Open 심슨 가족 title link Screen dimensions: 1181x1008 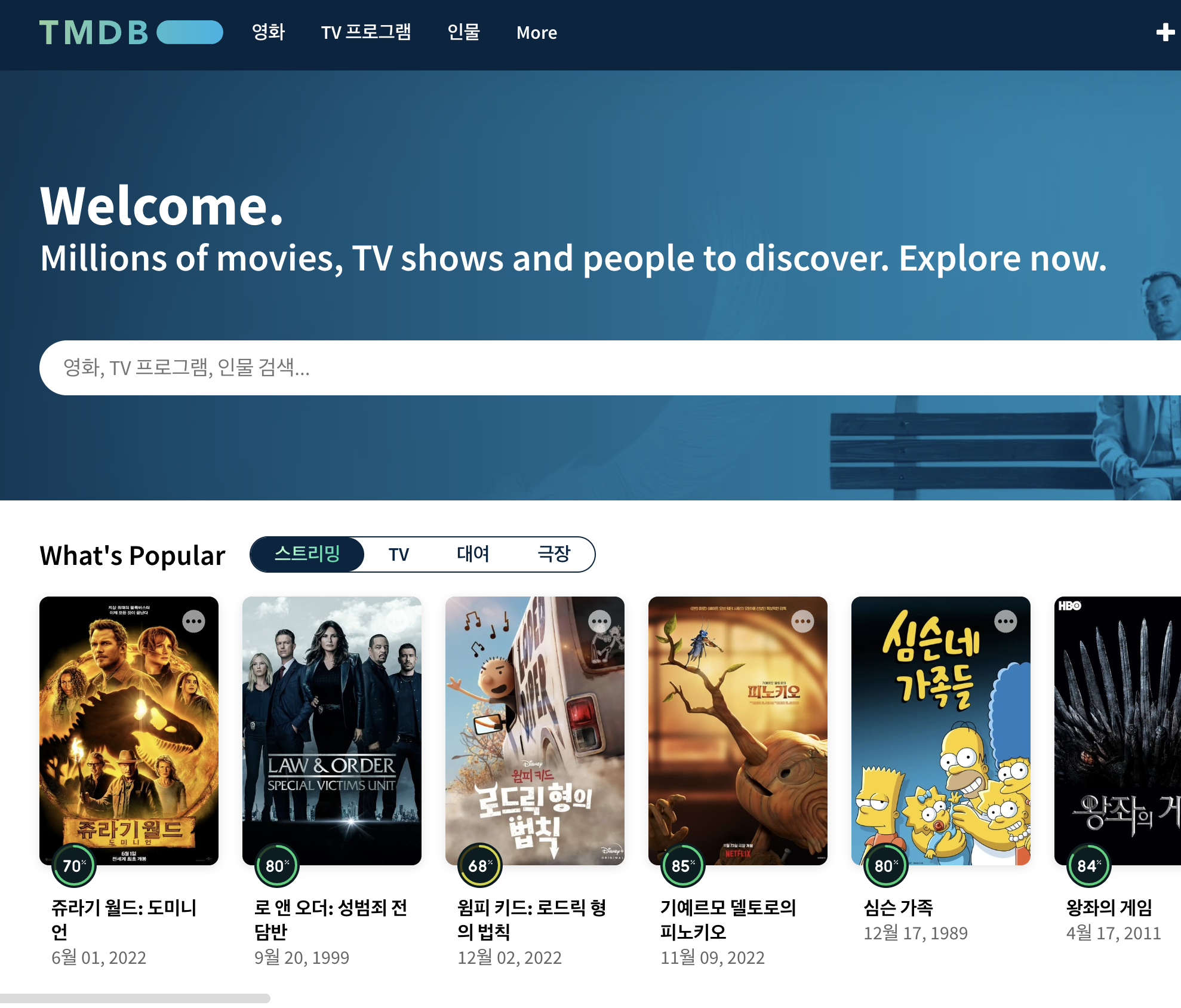tap(898, 908)
